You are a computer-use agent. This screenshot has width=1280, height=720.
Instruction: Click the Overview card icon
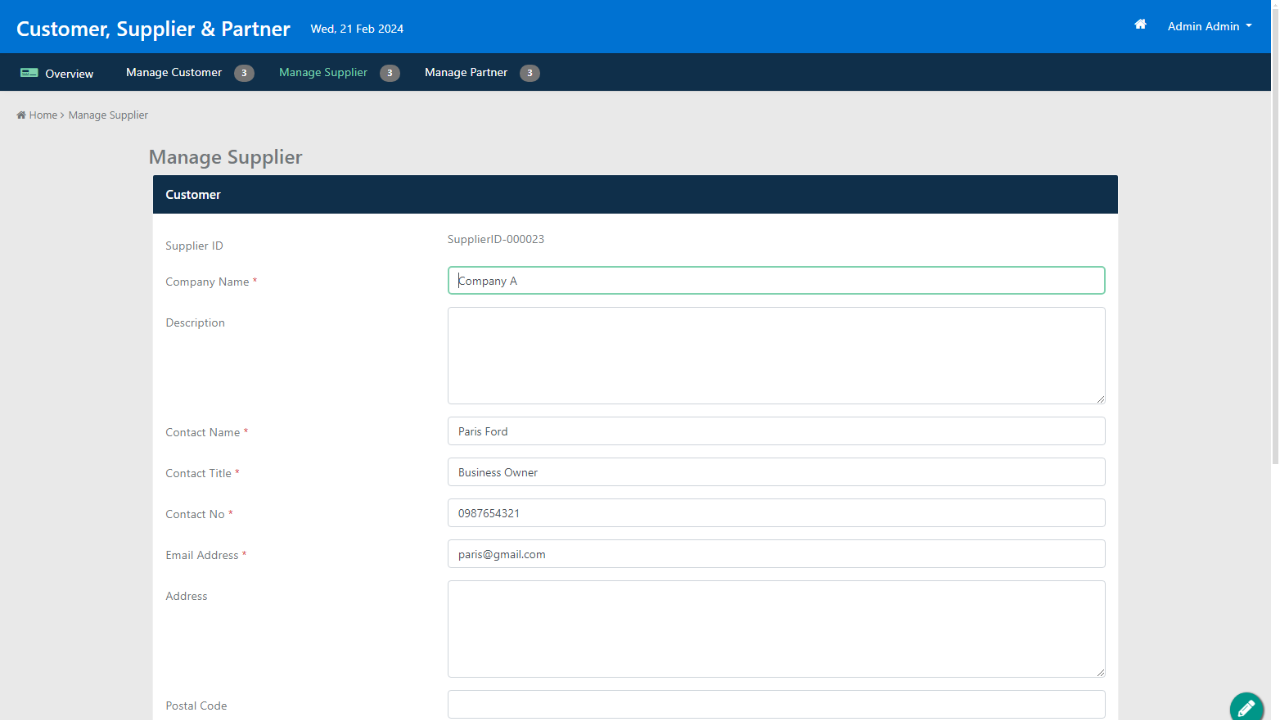coord(29,73)
